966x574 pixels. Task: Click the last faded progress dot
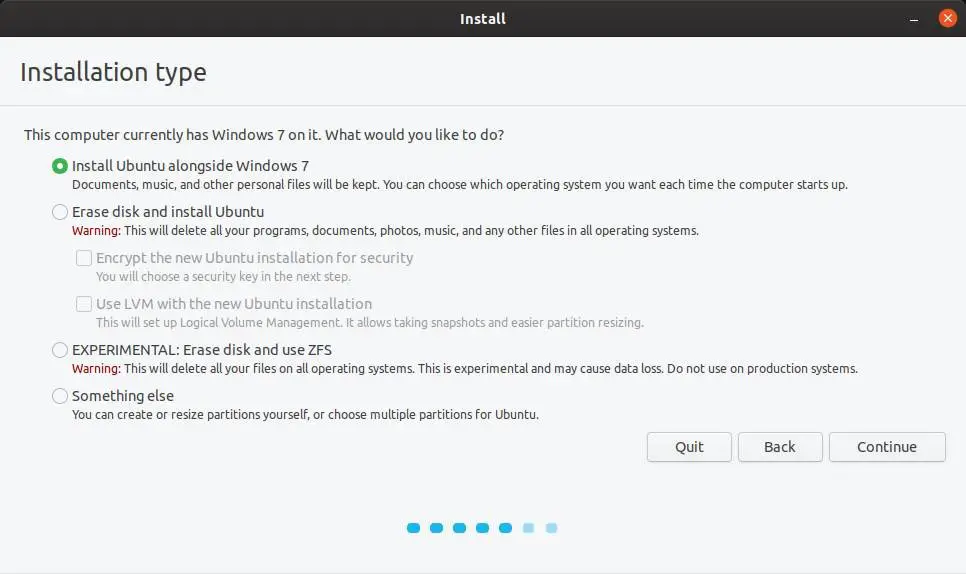pyautogui.click(x=551, y=528)
